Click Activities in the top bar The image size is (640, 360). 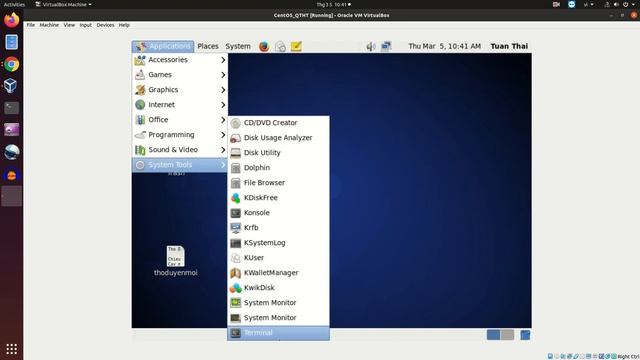[x=14, y=4]
